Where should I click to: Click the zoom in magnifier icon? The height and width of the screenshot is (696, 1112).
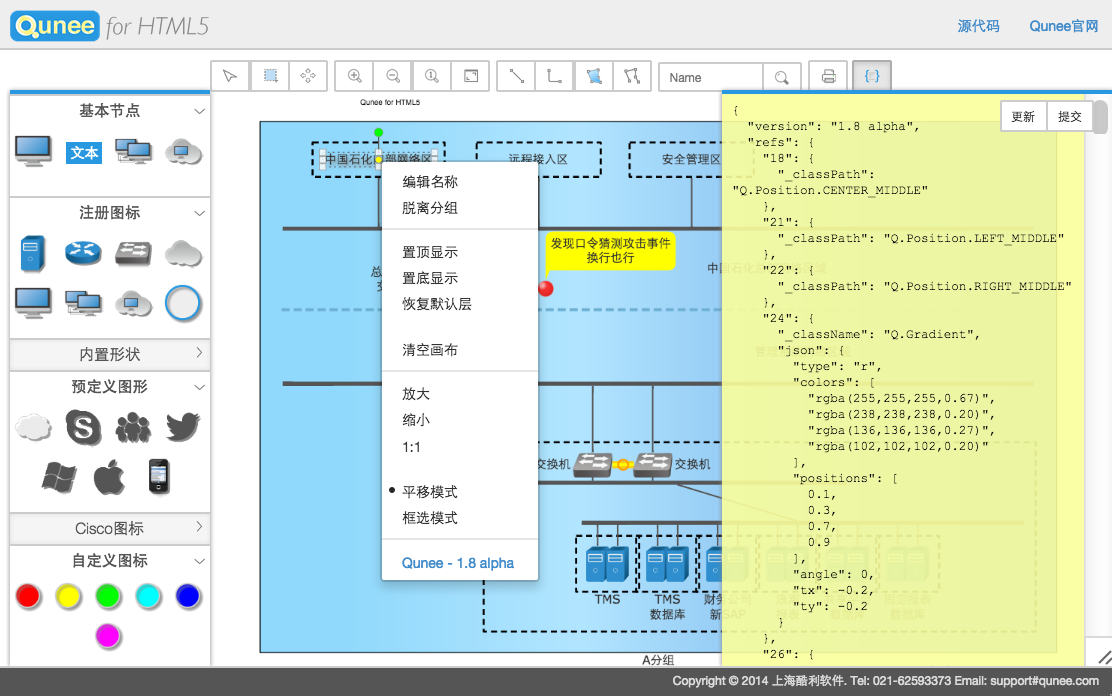355,76
